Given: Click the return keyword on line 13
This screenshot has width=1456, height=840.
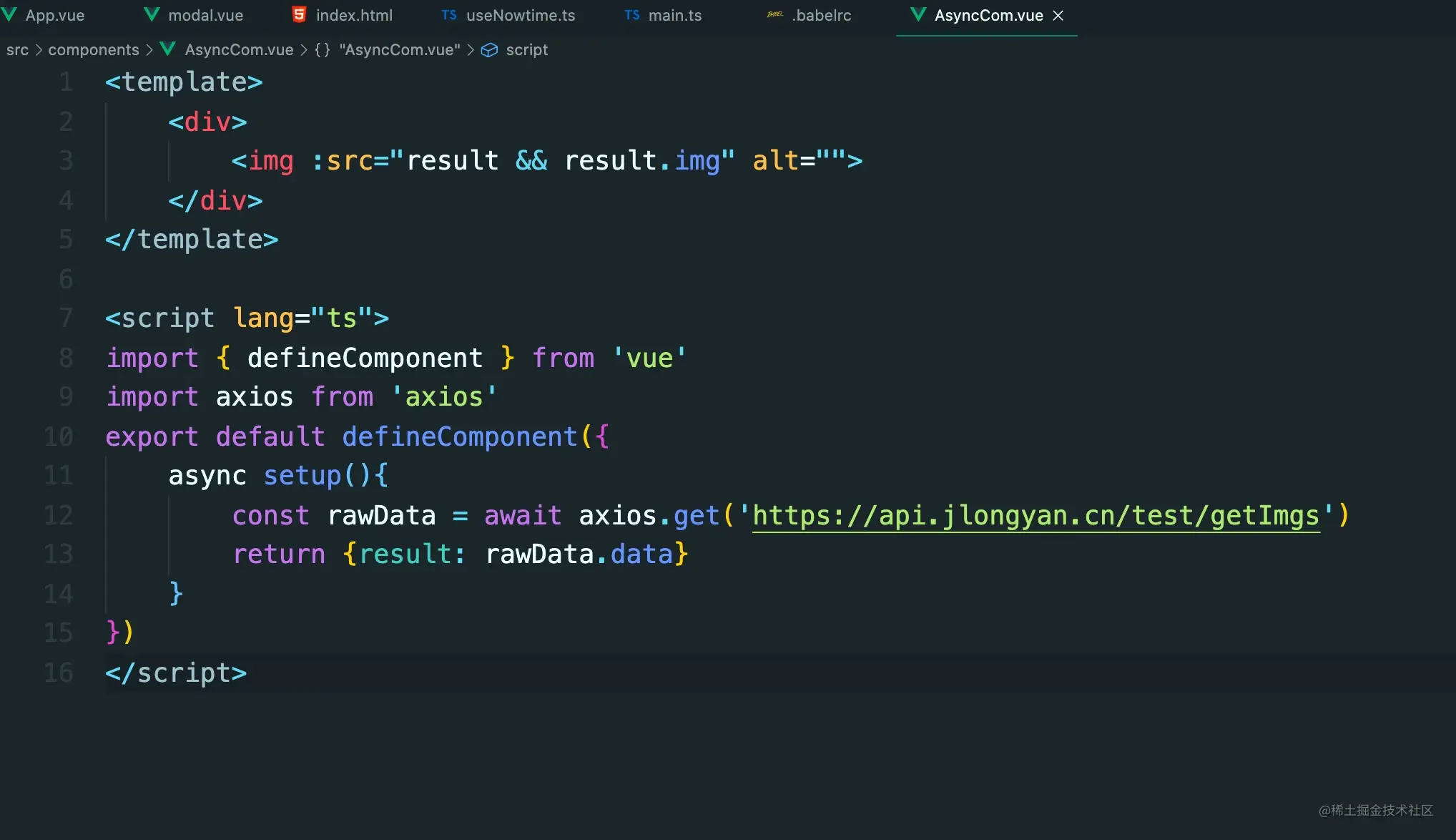Looking at the screenshot, I should 279,555.
